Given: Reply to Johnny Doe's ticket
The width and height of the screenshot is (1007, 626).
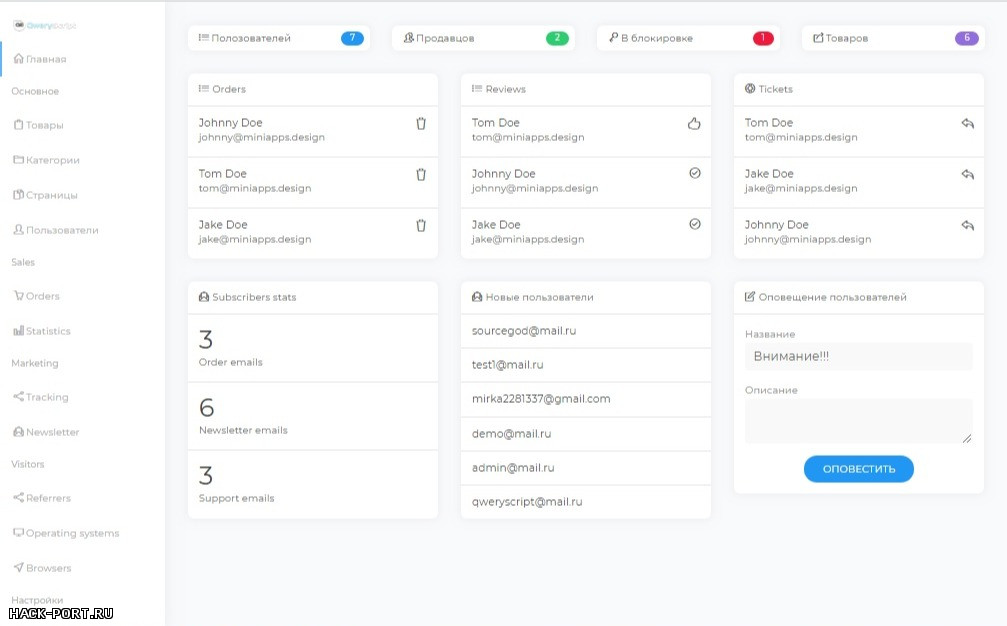Looking at the screenshot, I should click(x=967, y=225).
